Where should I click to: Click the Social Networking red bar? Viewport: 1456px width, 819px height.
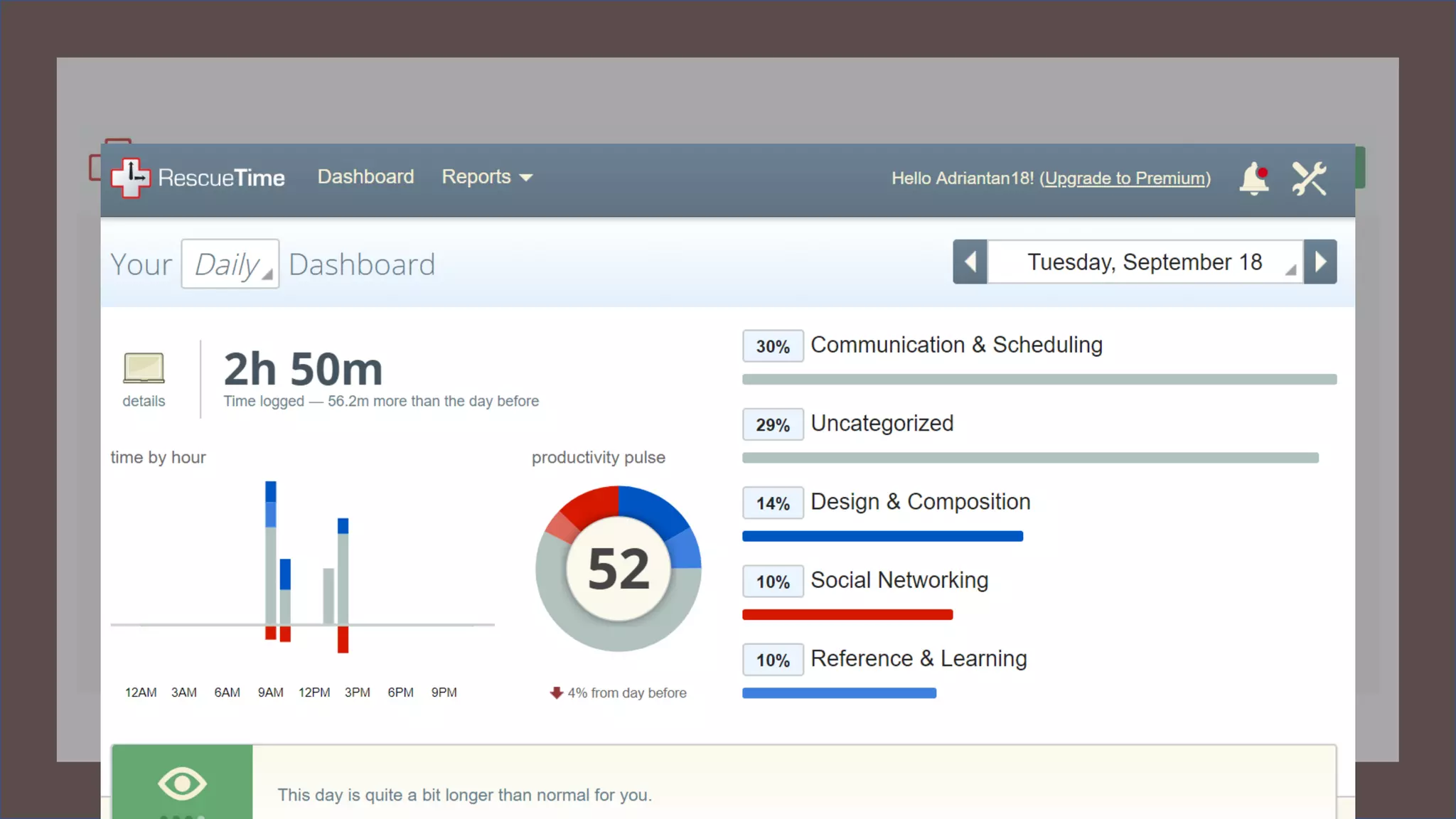pyautogui.click(x=847, y=615)
